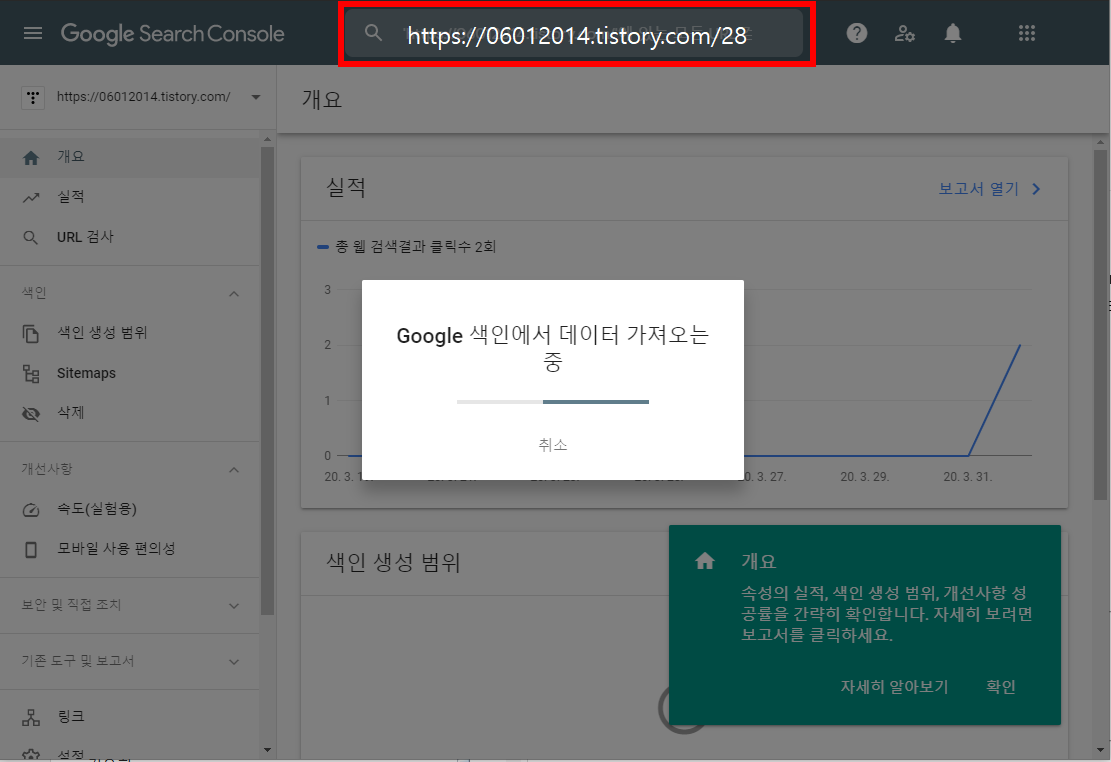Click the 색인 생성 범위 card heading
The image size is (1111, 762).
393,562
